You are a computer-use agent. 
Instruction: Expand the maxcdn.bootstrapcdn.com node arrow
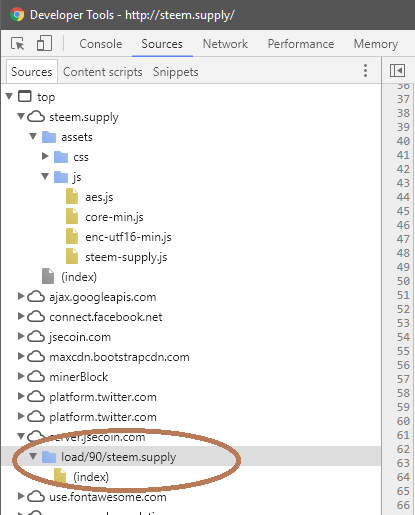[21, 356]
